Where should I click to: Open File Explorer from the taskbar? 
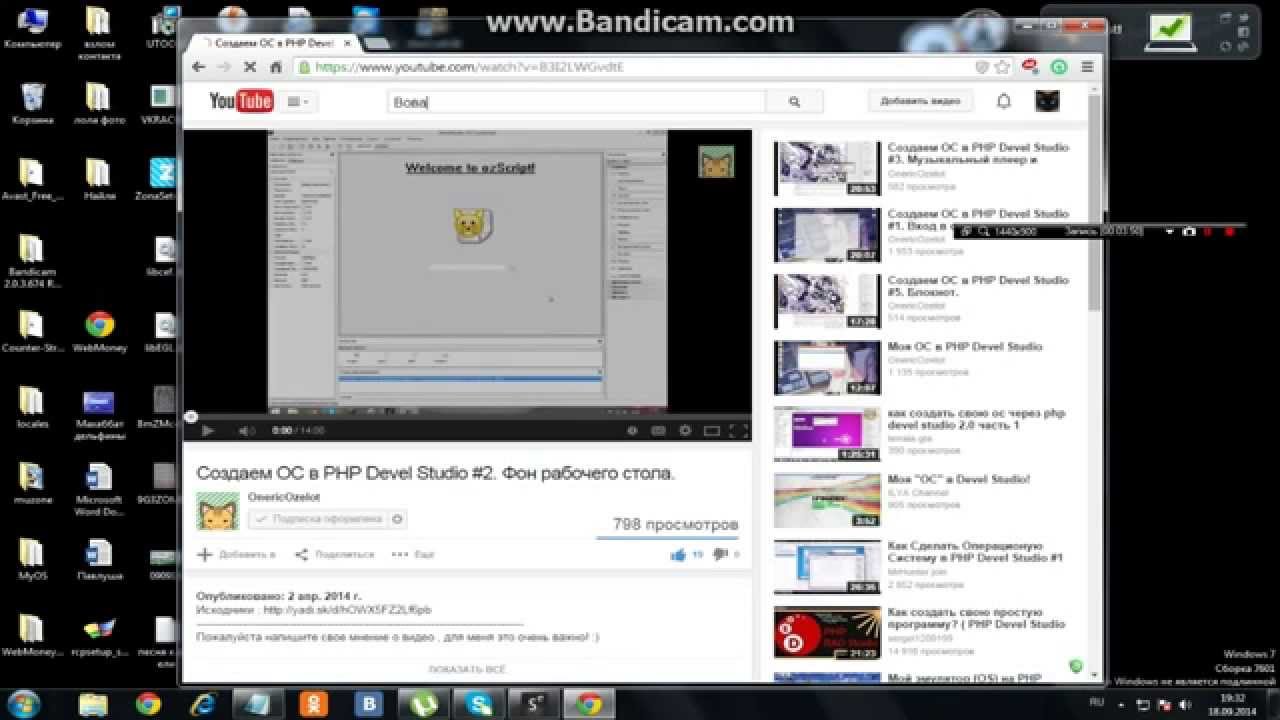93,704
